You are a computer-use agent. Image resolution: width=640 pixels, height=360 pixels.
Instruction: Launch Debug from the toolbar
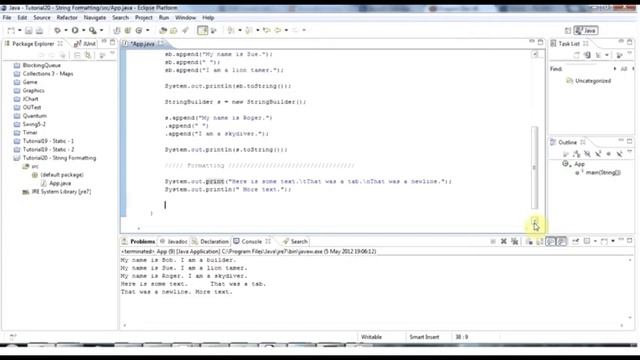pyautogui.click(x=57, y=30)
